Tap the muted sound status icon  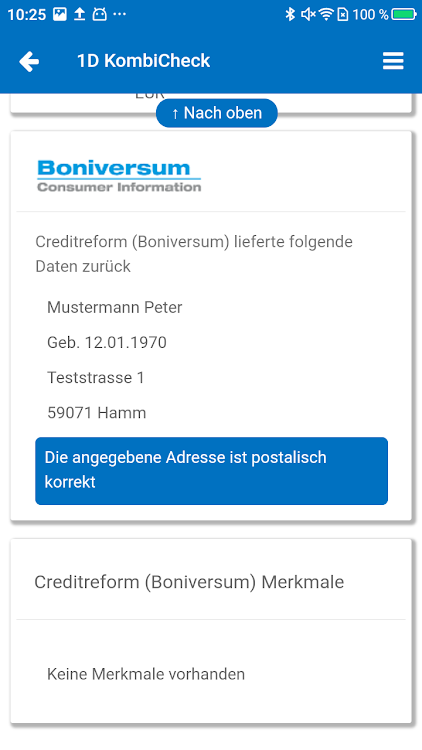[x=308, y=14]
